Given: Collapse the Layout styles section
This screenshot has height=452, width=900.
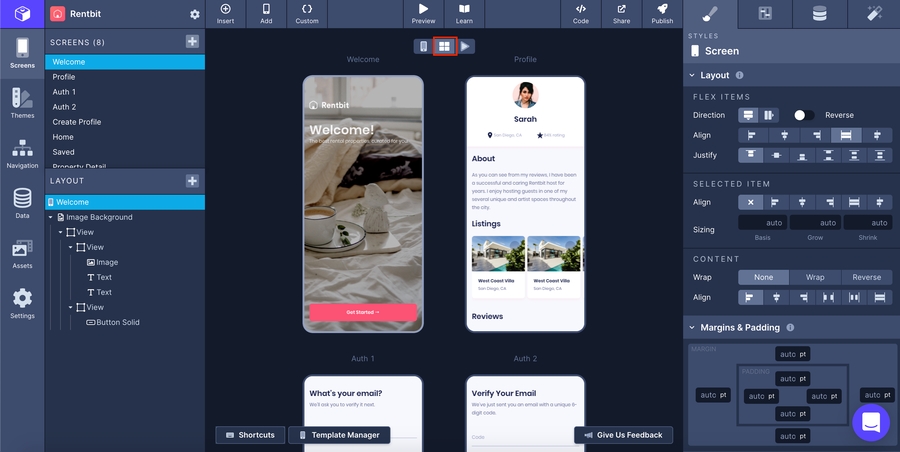Looking at the screenshot, I should click(x=691, y=75).
